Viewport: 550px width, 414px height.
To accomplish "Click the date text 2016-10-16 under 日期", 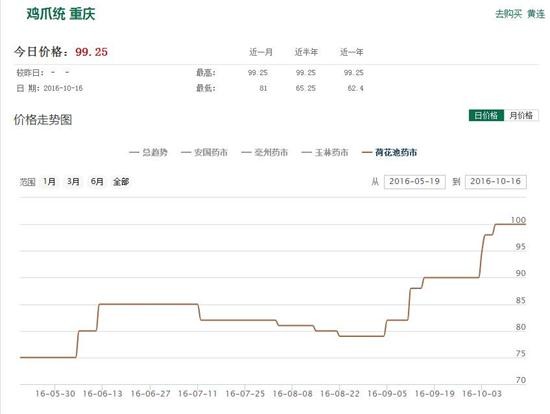I will [x=63, y=88].
